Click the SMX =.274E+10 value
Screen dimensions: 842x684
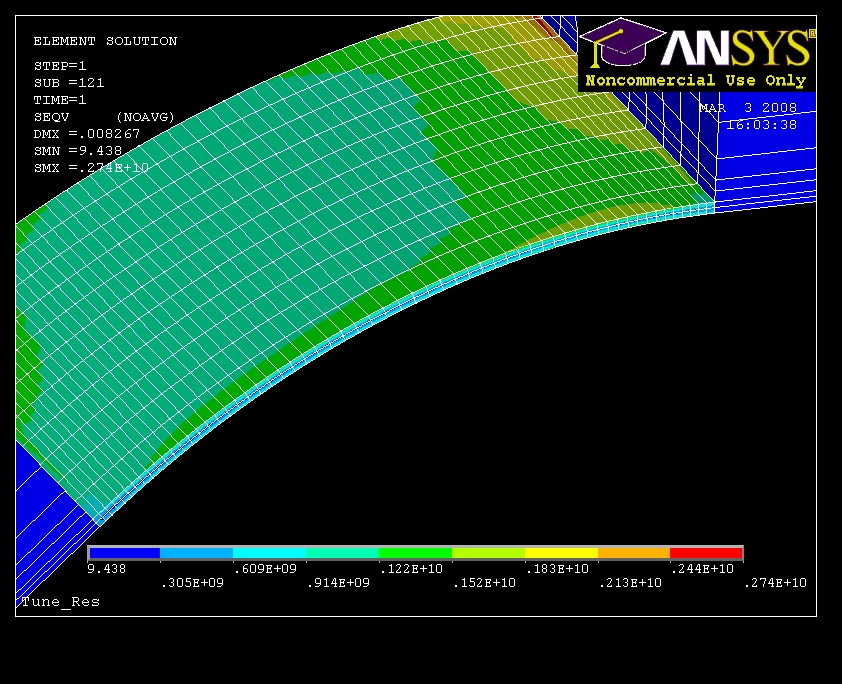(x=91, y=168)
